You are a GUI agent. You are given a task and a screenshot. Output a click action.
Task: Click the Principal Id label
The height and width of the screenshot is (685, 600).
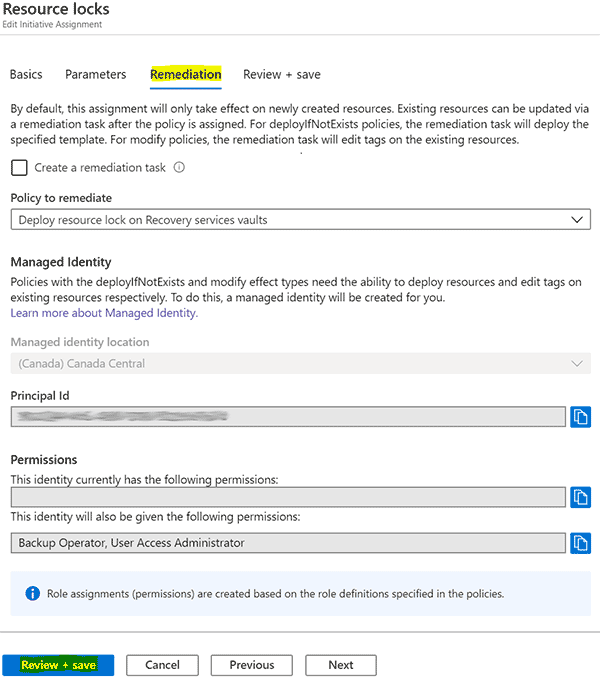click(40, 396)
